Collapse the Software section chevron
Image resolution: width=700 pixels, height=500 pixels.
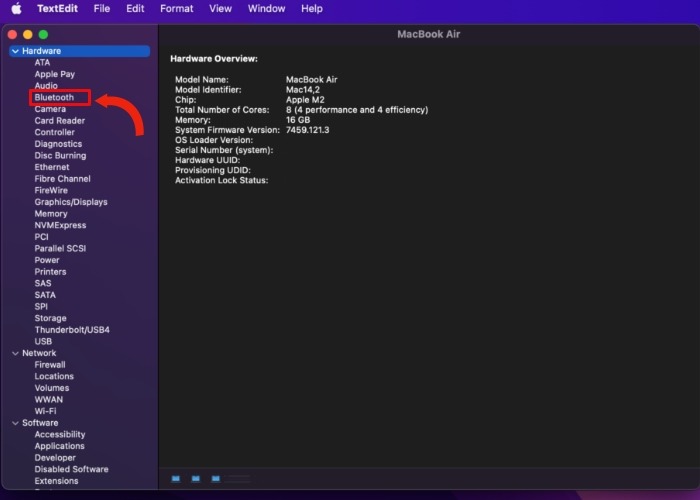click(x=15, y=423)
